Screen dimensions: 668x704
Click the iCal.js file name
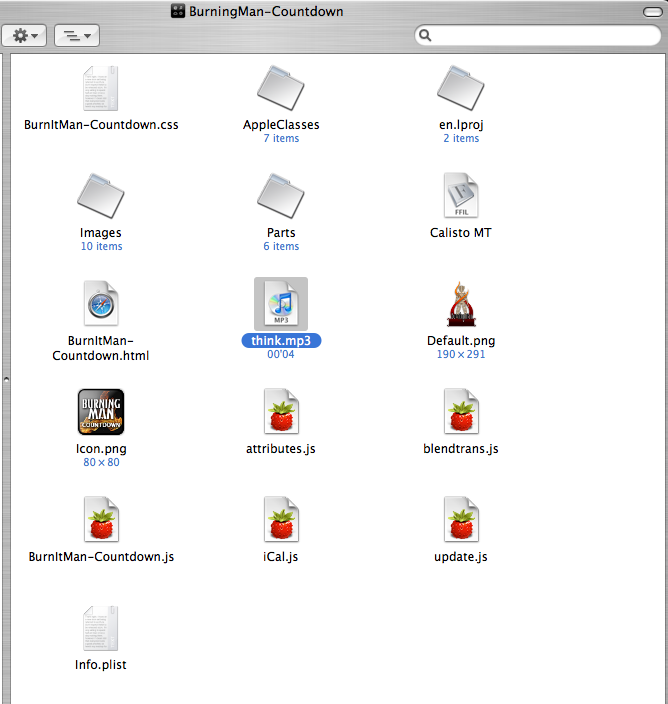click(x=281, y=557)
